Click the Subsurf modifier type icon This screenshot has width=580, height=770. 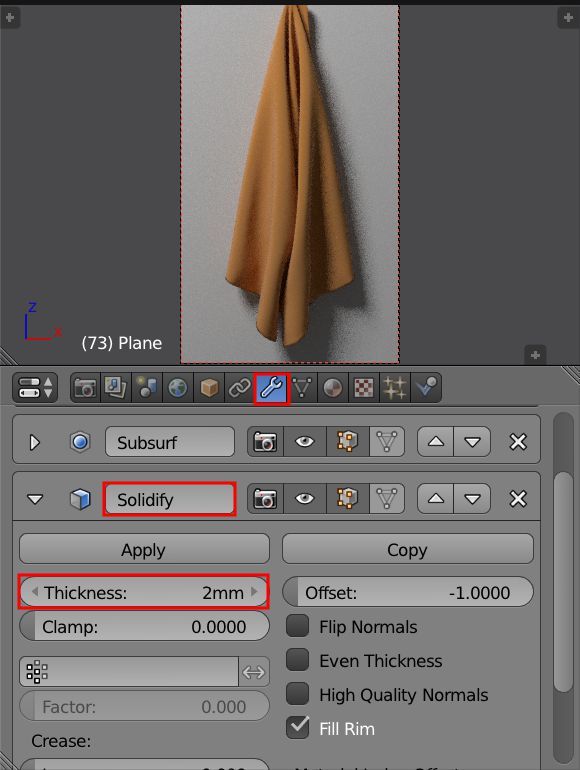click(80, 442)
